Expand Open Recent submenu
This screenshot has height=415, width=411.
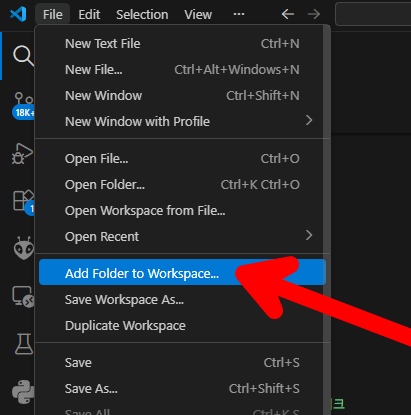click(182, 237)
